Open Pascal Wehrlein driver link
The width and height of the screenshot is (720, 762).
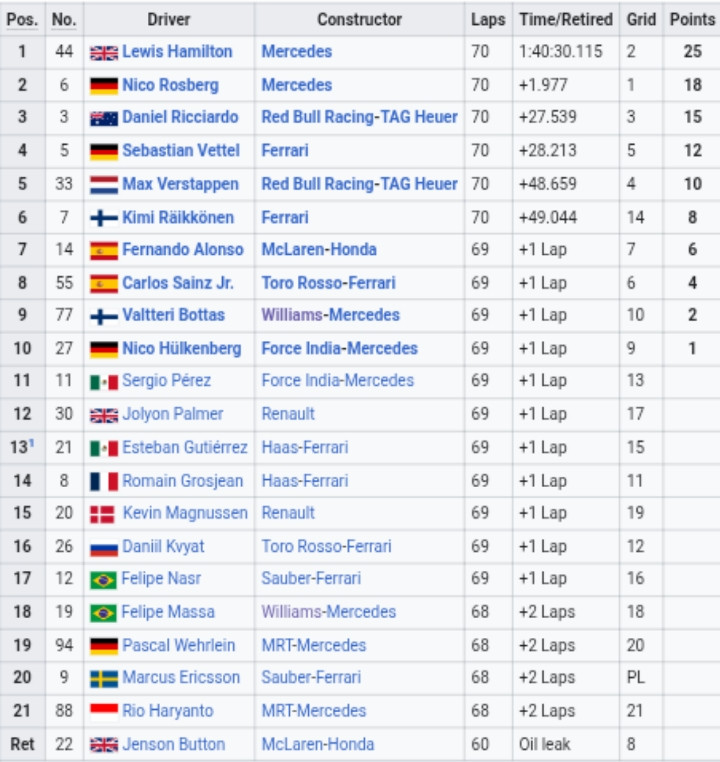pos(179,645)
